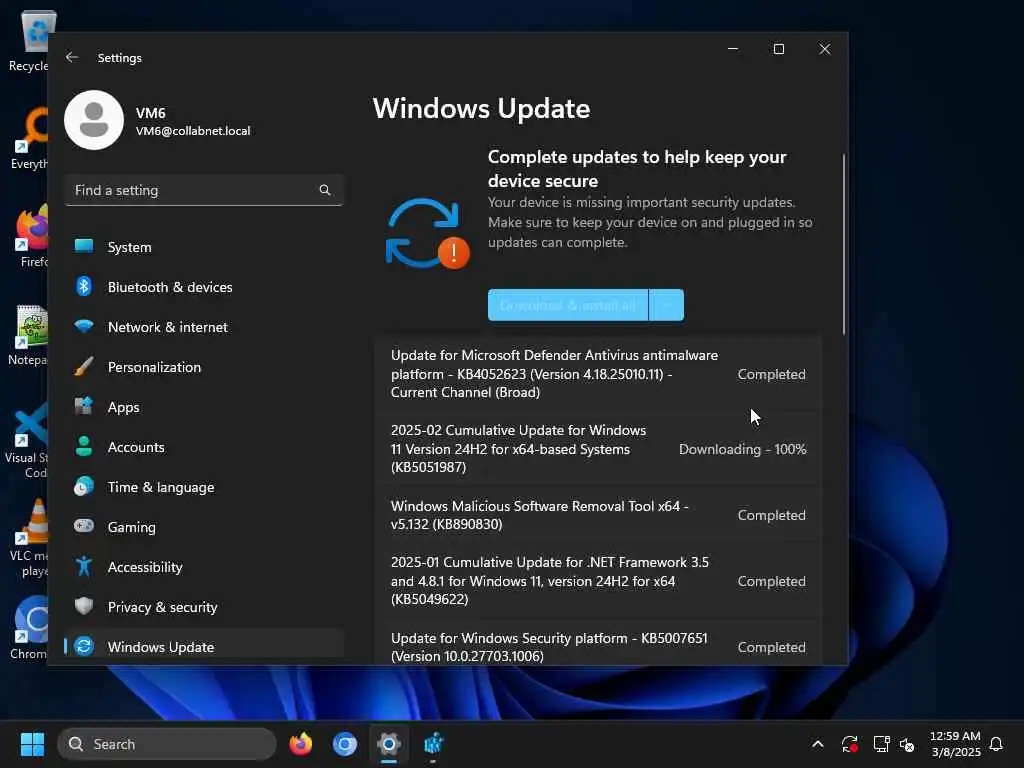Viewport: 1024px width, 768px height.
Task: Click the Malicious Software Removal Tool row
Action: point(598,515)
